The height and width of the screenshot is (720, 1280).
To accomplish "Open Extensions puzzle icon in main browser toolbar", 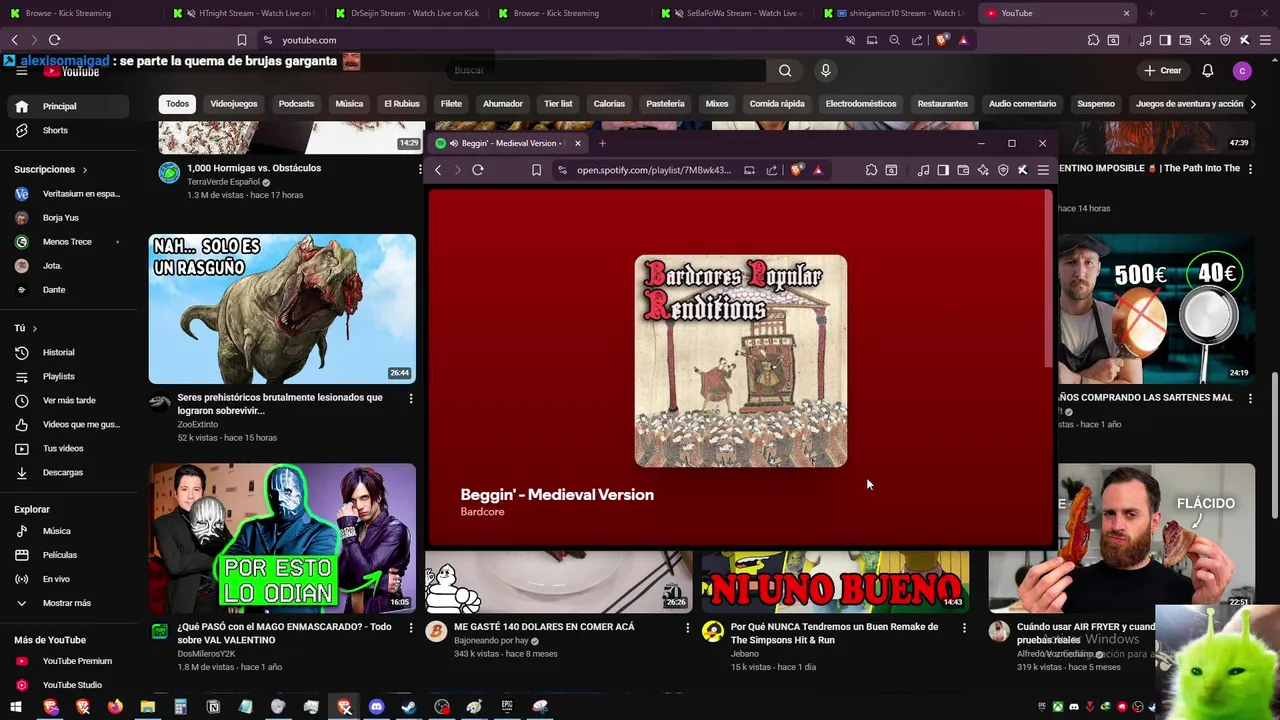I will pyautogui.click(x=1093, y=40).
